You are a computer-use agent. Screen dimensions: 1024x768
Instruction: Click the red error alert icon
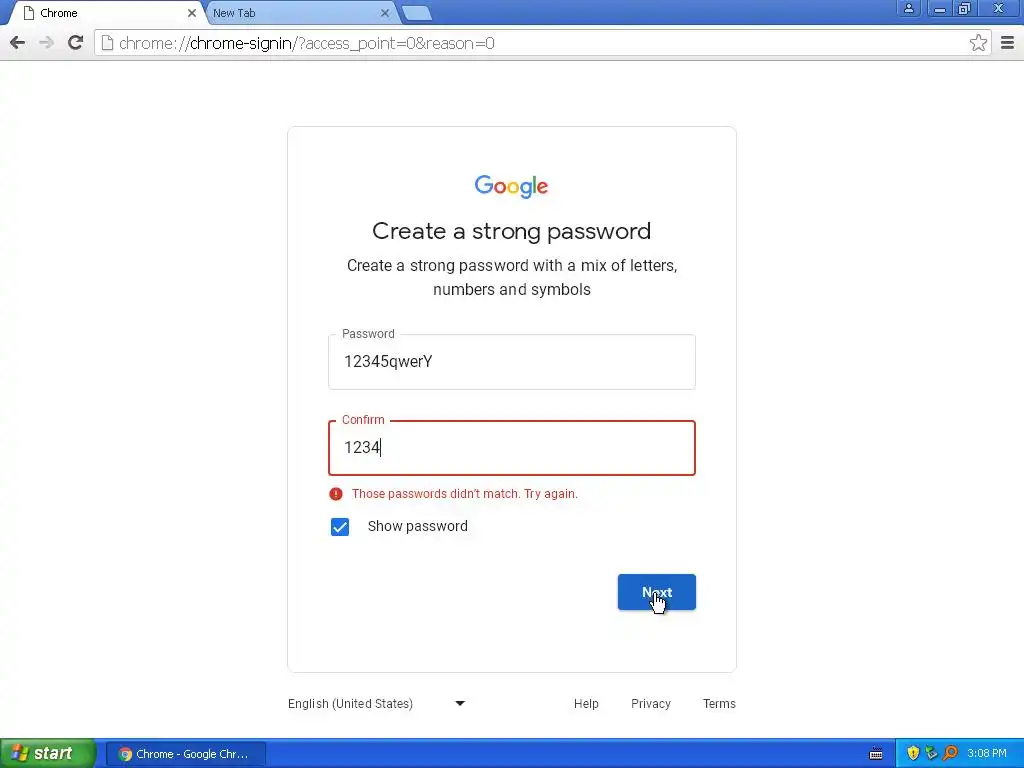point(336,494)
